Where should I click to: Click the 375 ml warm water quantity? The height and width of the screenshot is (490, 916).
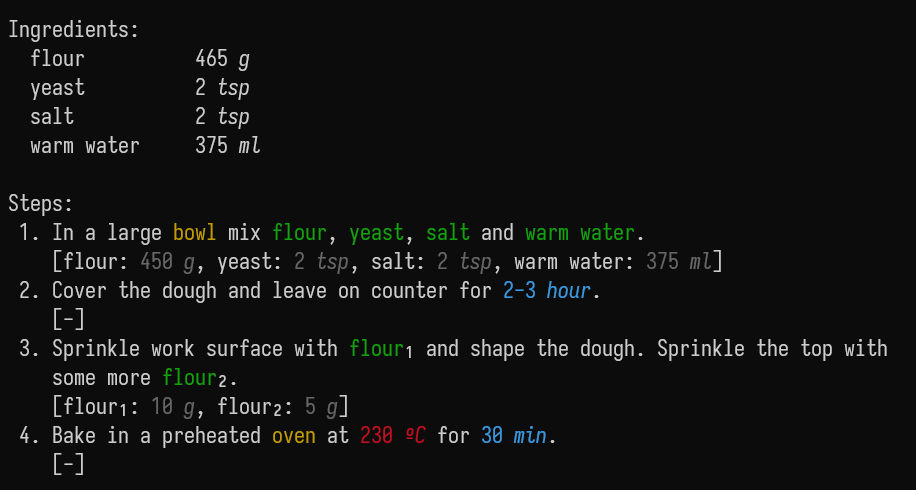click(x=228, y=146)
